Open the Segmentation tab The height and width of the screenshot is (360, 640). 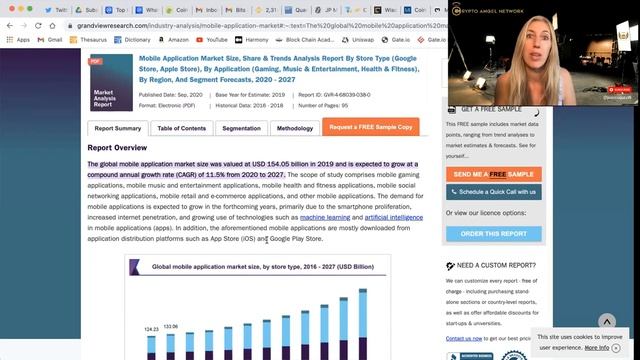(241, 128)
